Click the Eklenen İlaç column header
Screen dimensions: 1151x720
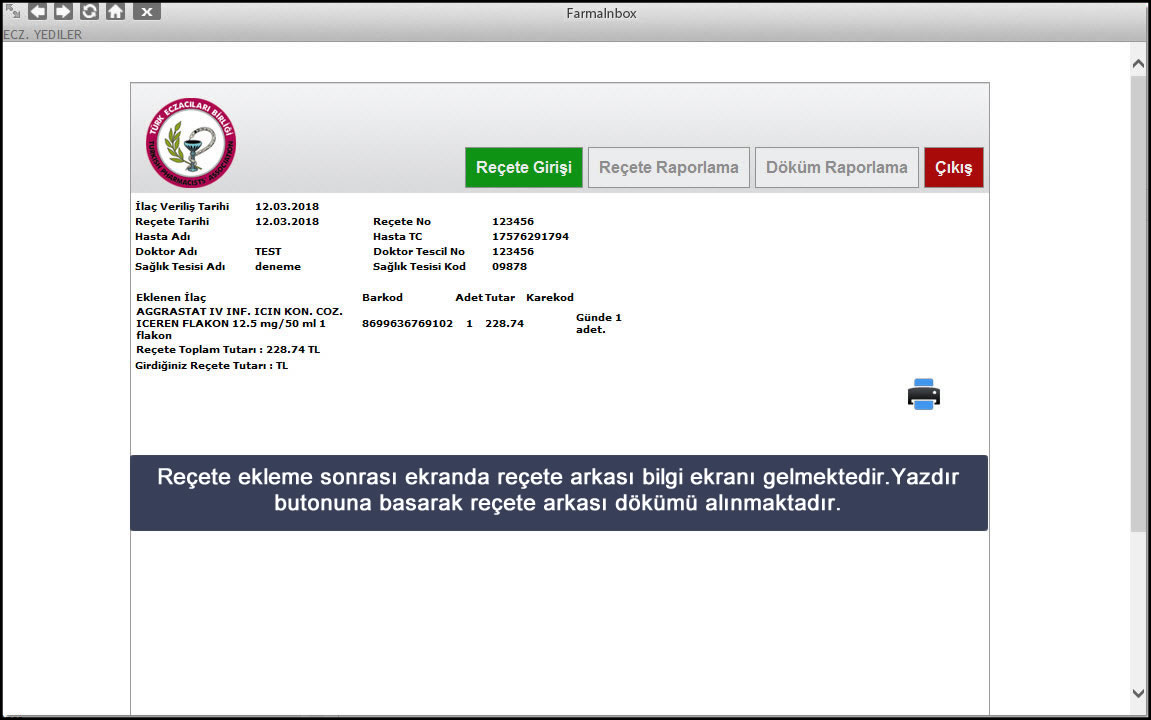tap(171, 297)
